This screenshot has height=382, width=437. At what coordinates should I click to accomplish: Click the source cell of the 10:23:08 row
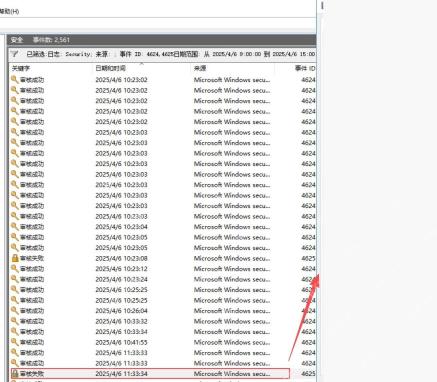[232, 258]
